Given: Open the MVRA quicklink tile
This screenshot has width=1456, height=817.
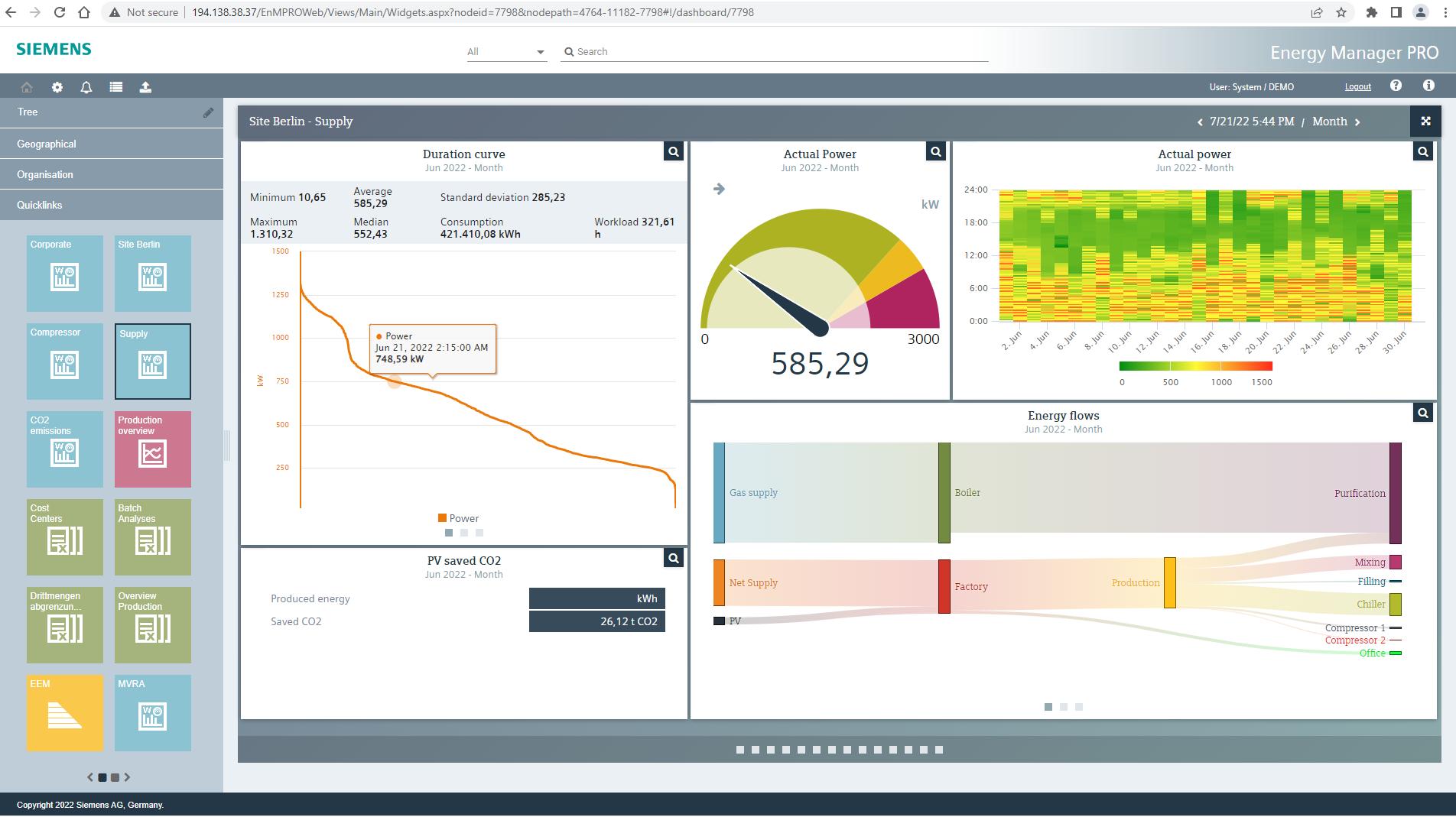Looking at the screenshot, I should [153, 713].
